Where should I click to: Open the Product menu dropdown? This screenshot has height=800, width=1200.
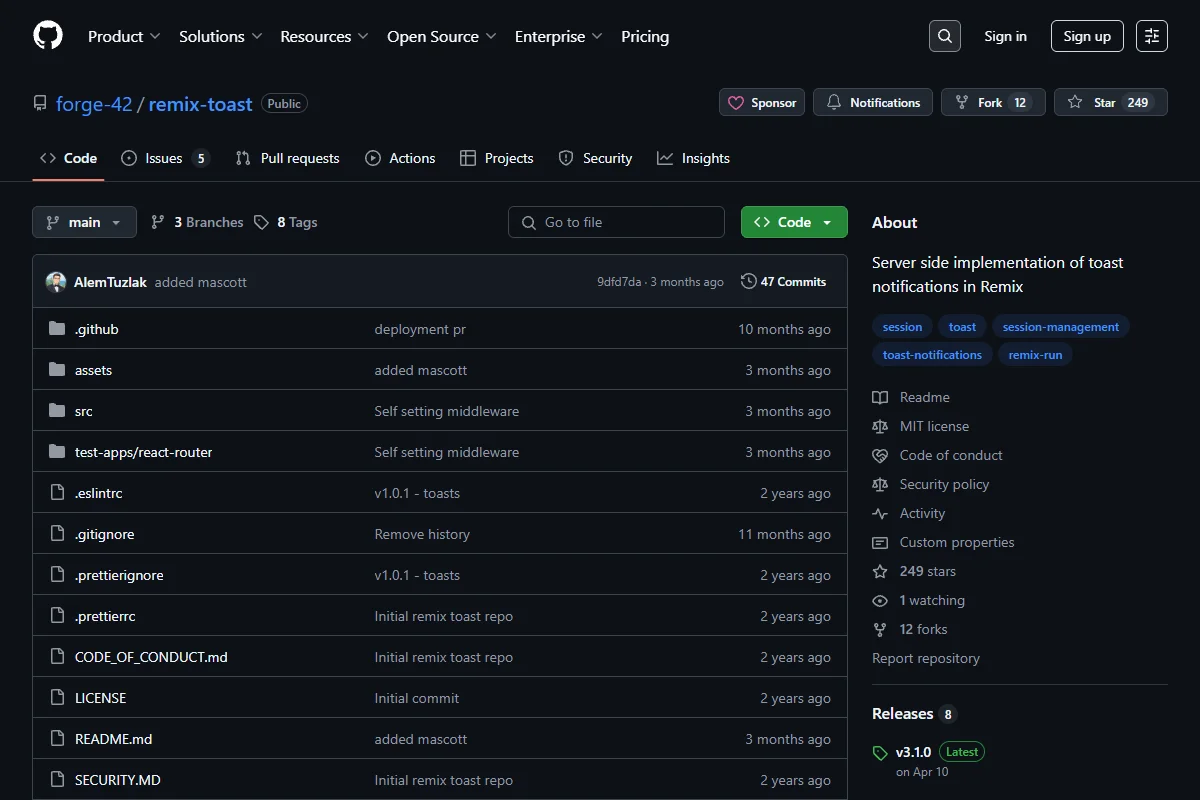(124, 36)
